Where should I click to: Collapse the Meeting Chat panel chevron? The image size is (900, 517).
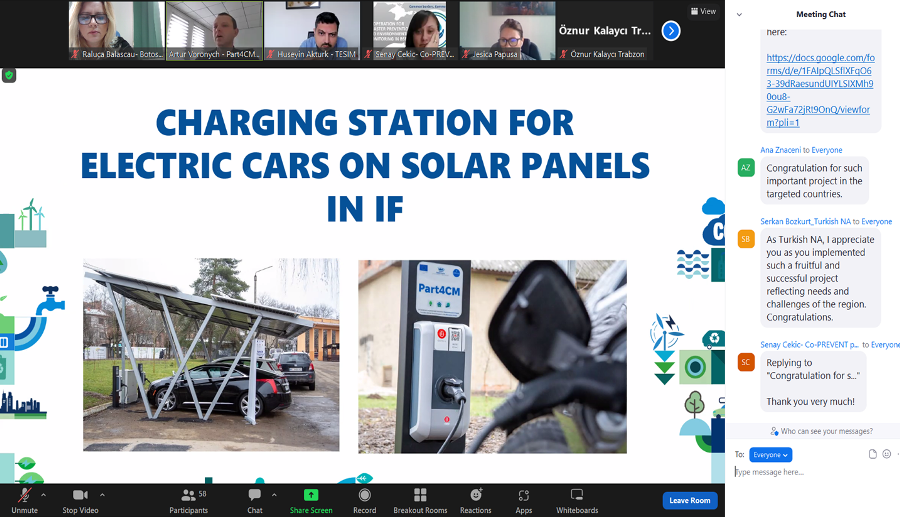(x=739, y=14)
